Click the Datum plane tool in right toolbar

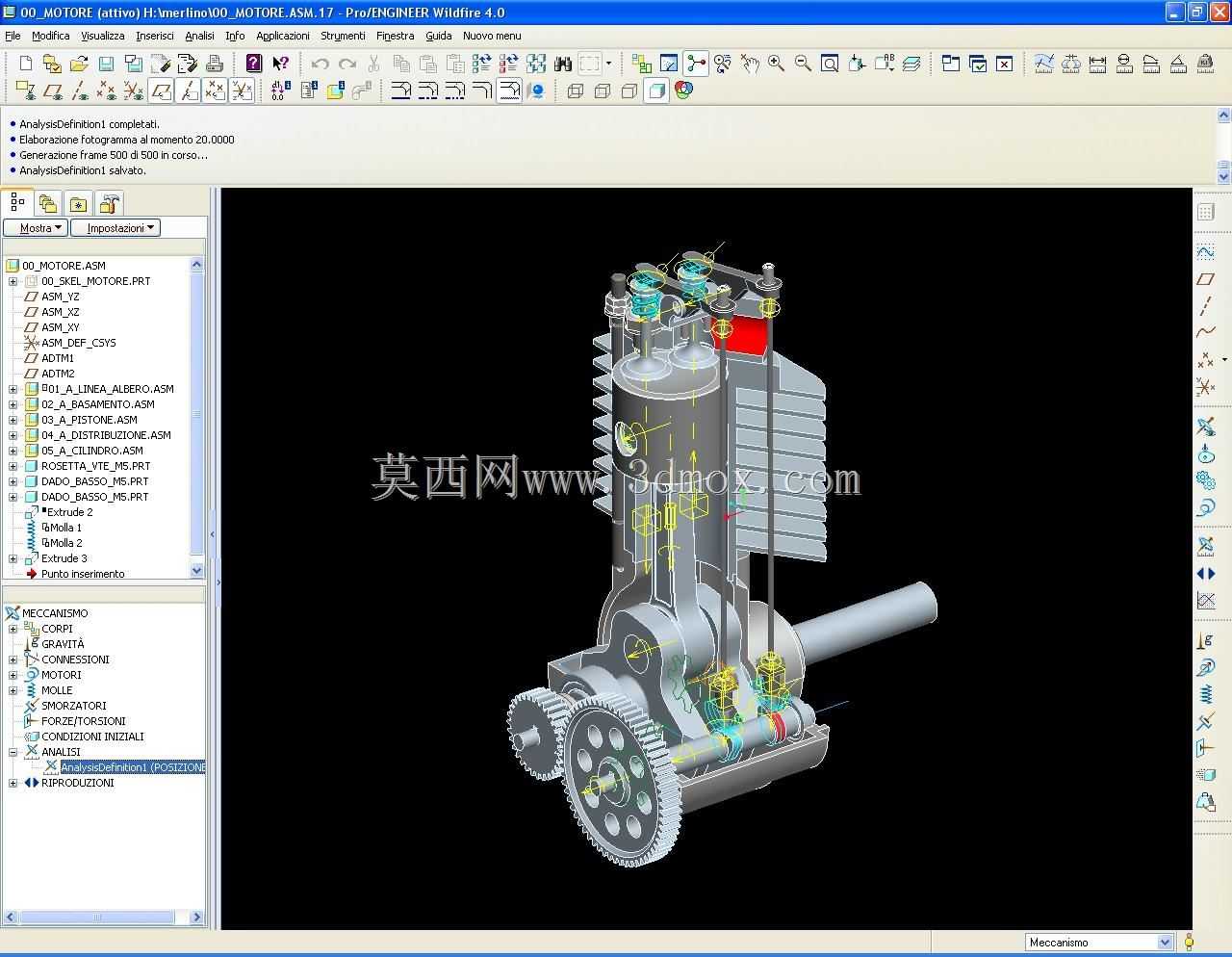coord(1205,279)
